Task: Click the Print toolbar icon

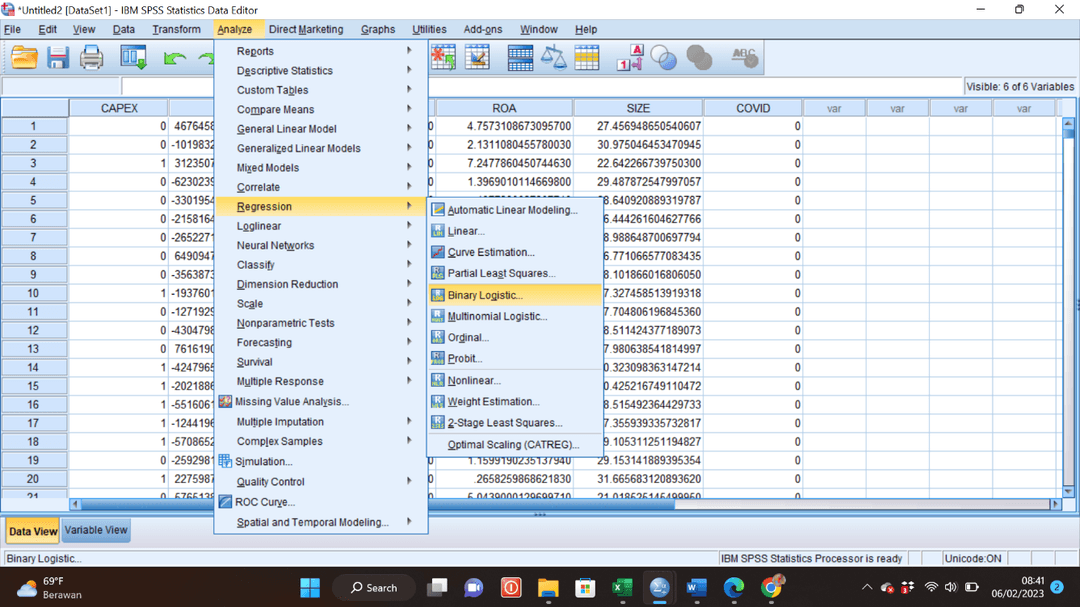Action: (91, 58)
